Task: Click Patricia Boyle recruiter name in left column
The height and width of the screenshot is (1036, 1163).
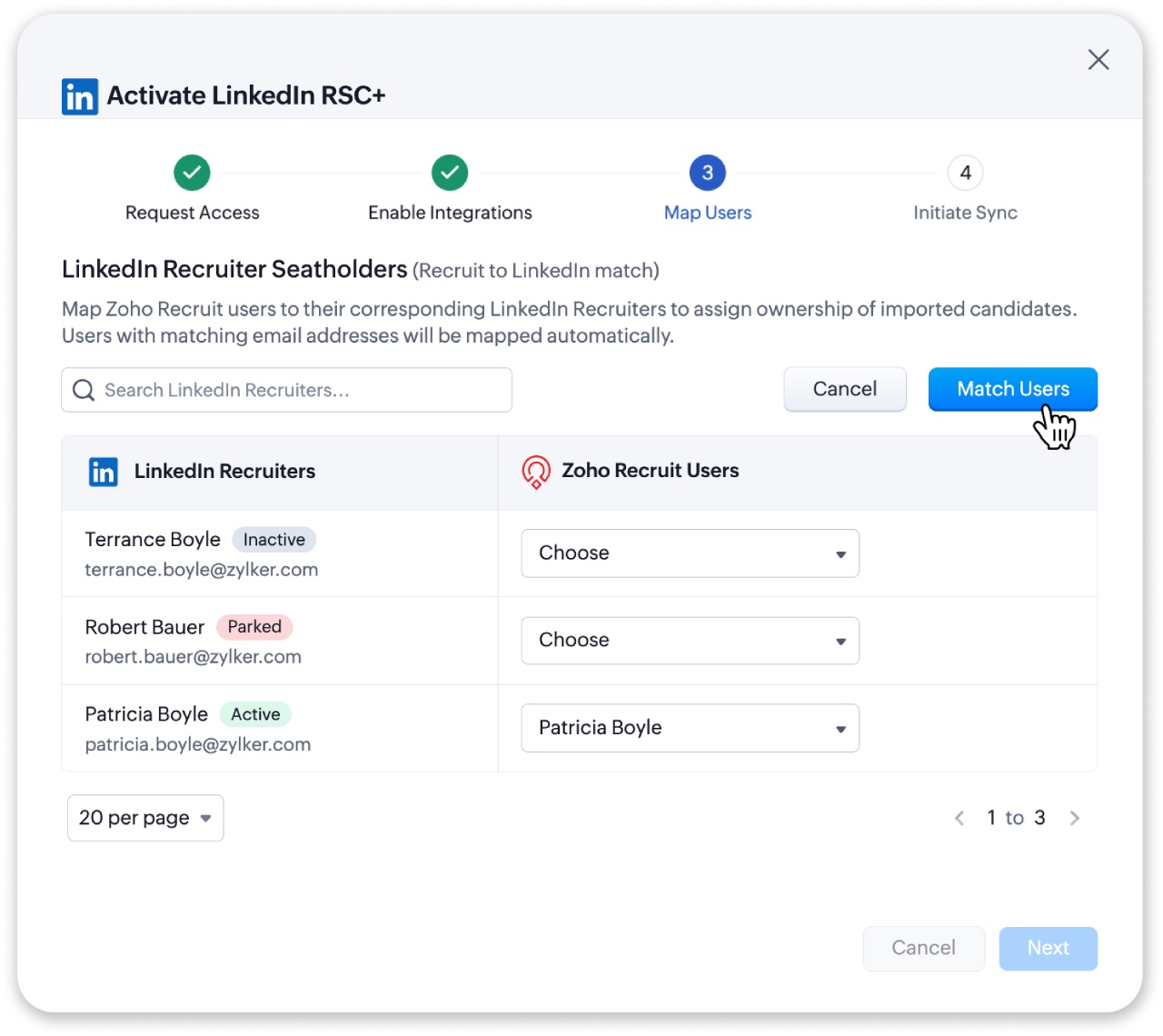Action: coord(146,714)
